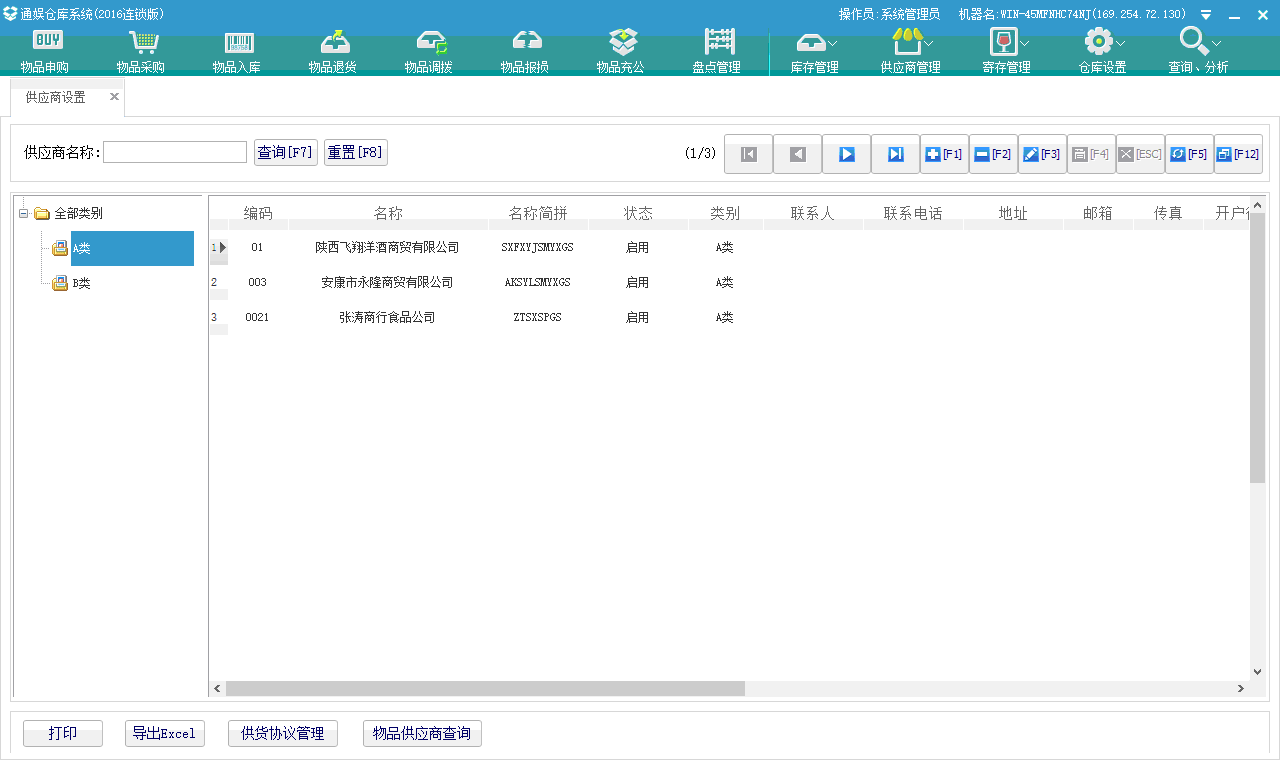Open 供货协议管理

(283, 733)
